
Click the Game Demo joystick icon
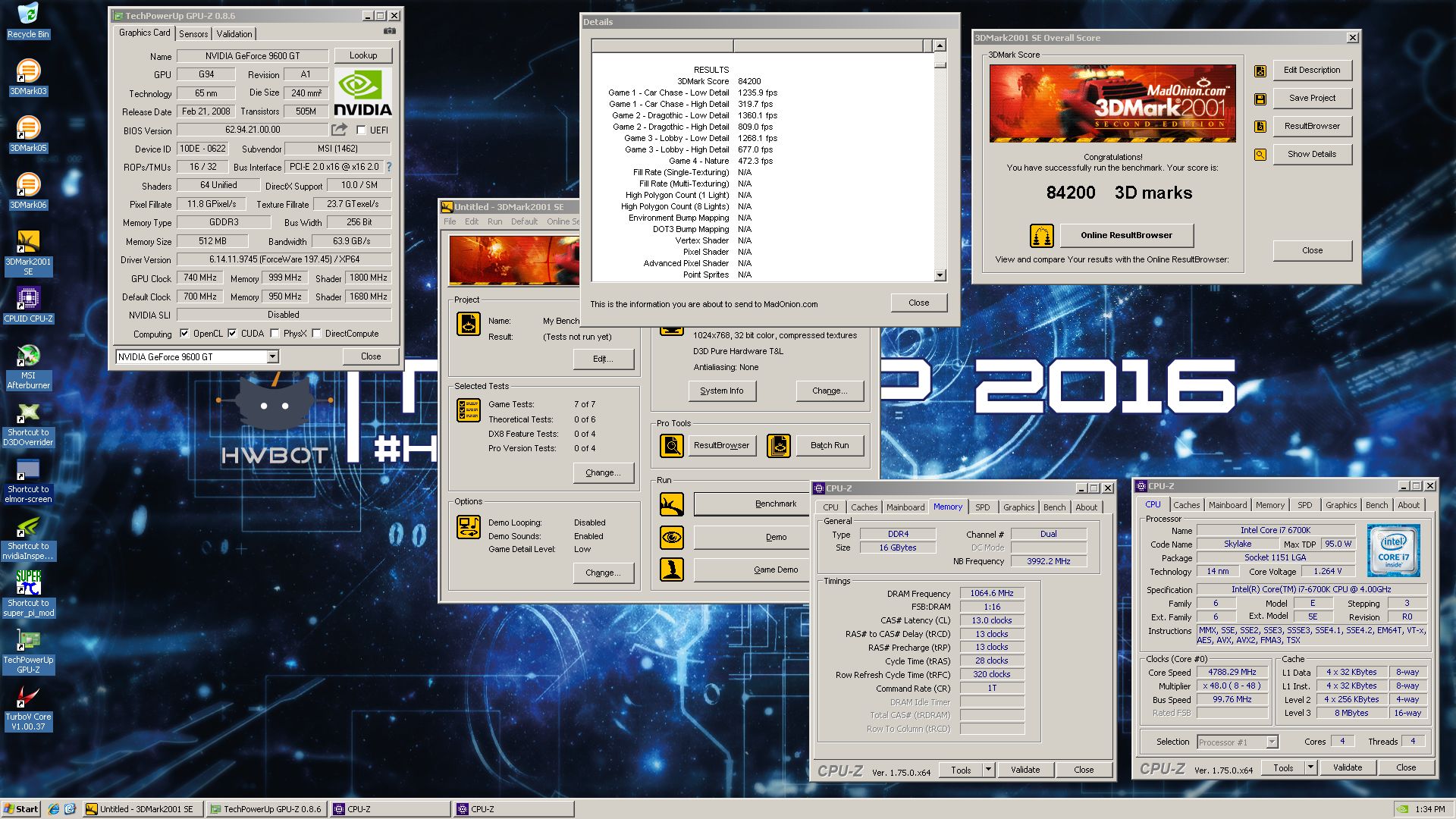pos(671,570)
